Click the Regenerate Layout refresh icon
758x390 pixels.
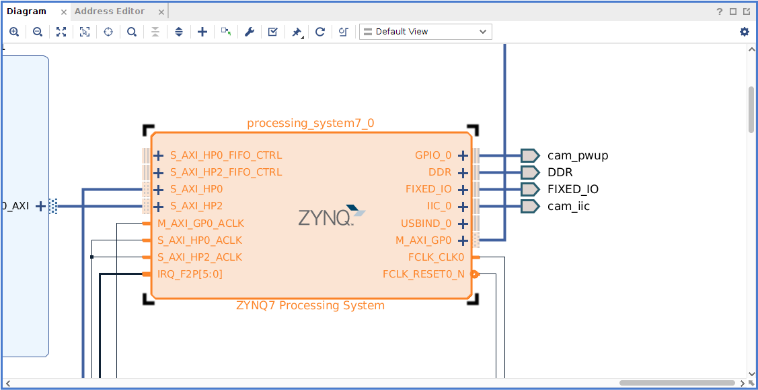[320, 32]
